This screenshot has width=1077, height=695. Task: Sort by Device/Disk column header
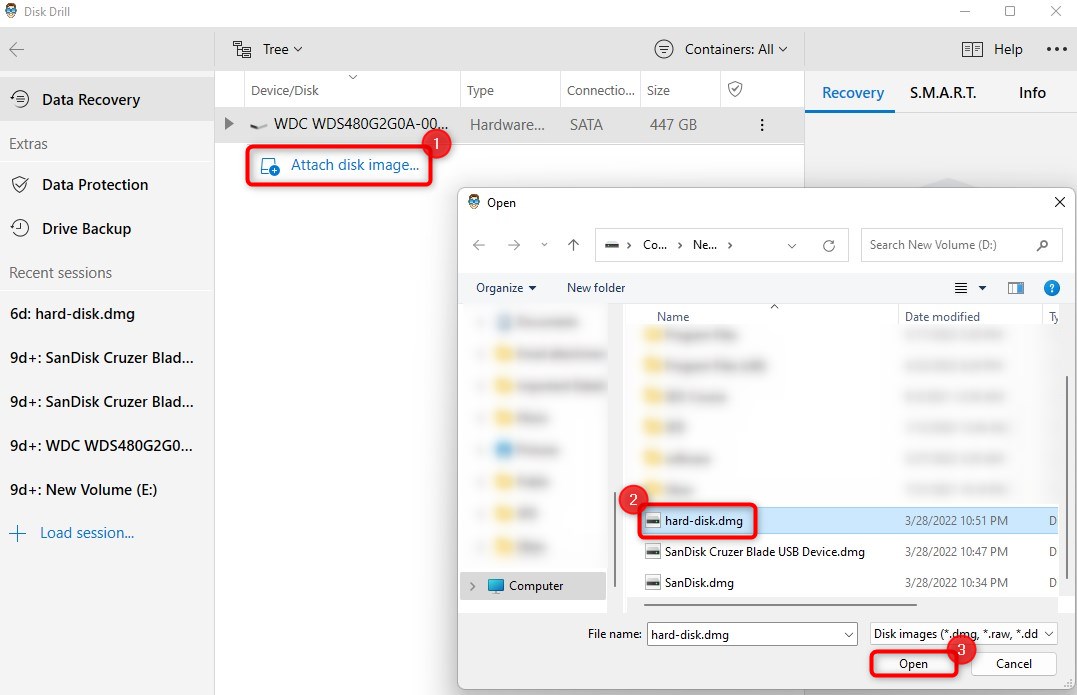click(x=352, y=90)
